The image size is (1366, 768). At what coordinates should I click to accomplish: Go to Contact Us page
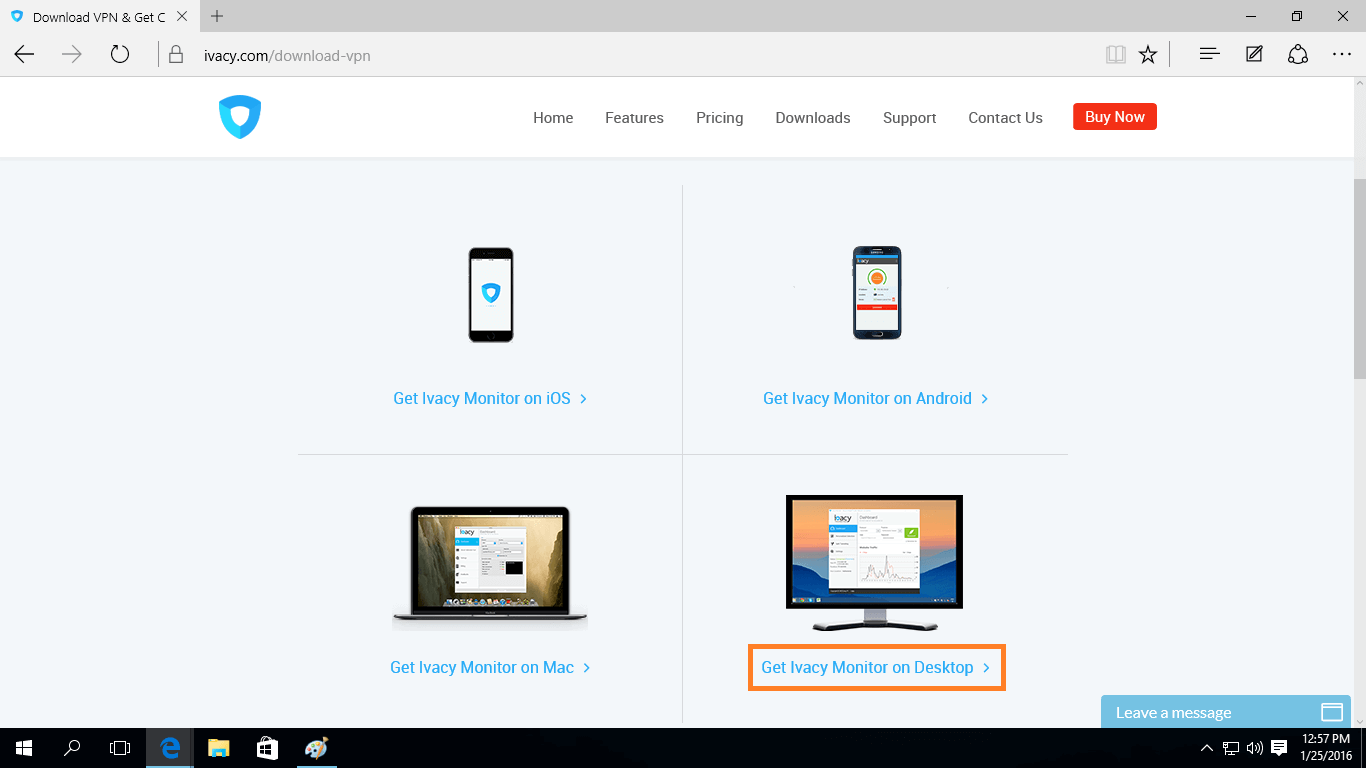tap(1005, 117)
